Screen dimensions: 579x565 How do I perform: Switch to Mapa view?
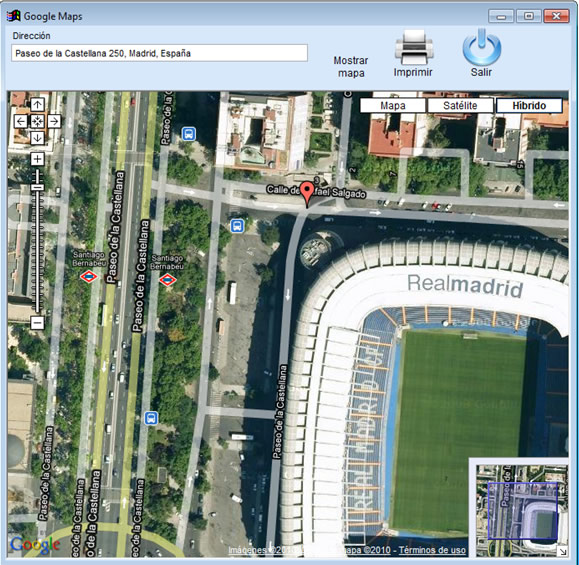click(393, 106)
